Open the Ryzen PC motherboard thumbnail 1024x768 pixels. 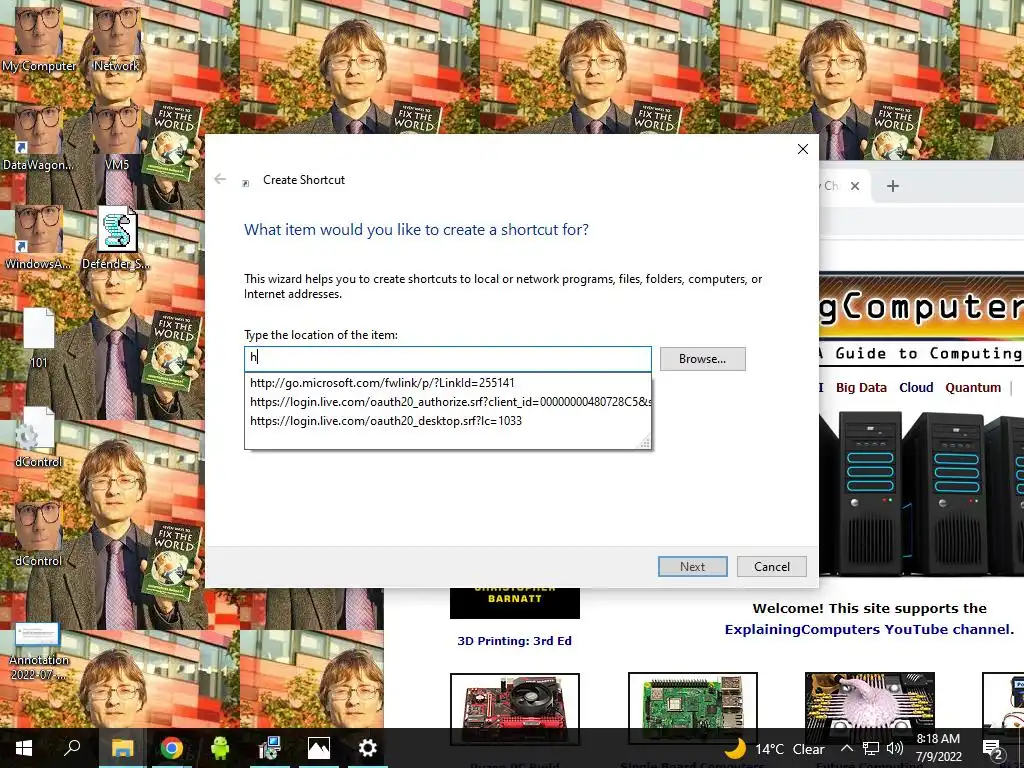click(515, 709)
